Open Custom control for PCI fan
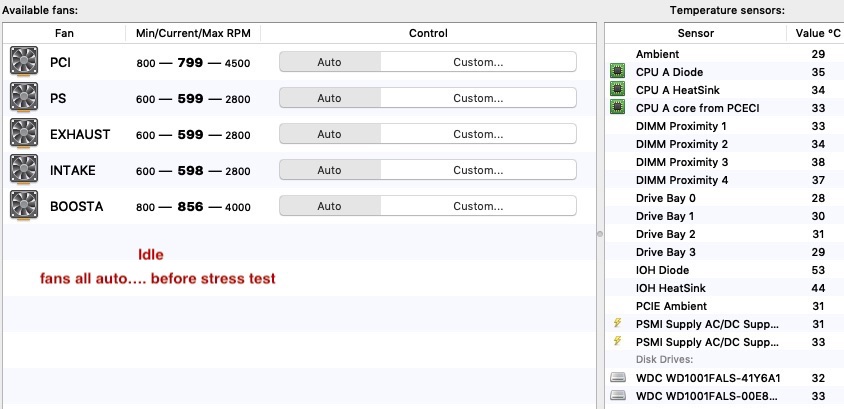Screen dimensions: 844x409 coord(478,62)
